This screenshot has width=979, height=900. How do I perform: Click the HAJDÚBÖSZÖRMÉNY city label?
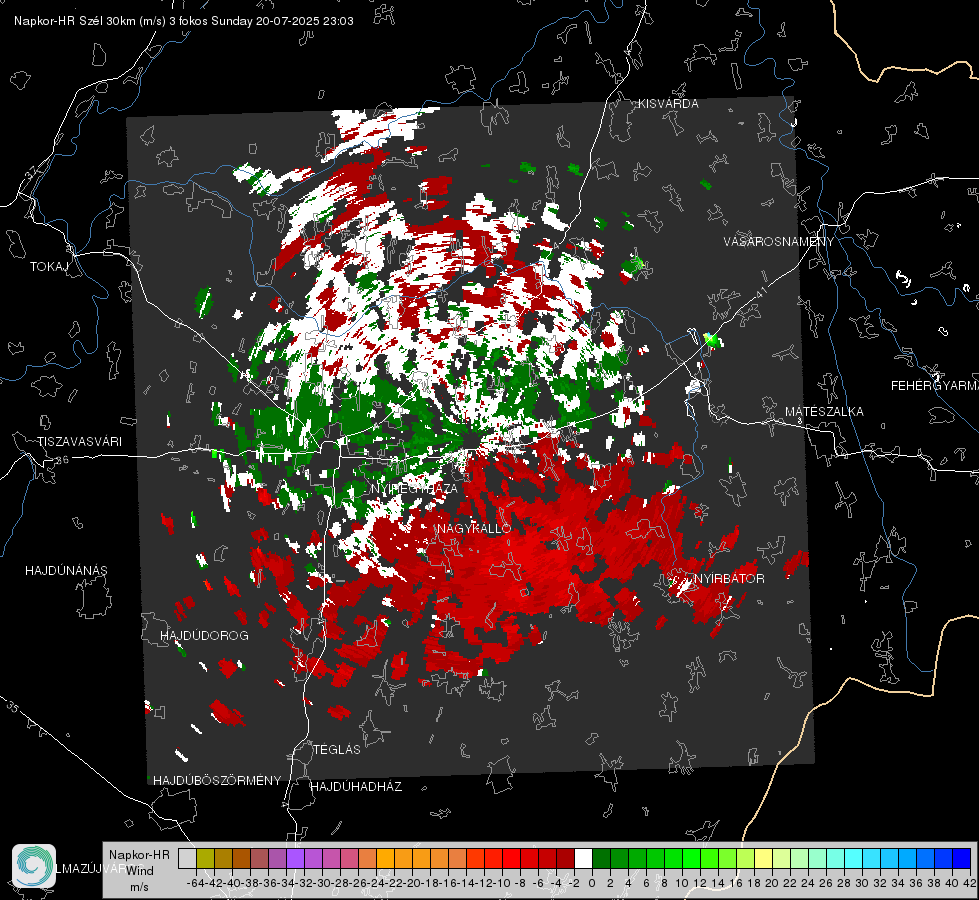point(217,781)
